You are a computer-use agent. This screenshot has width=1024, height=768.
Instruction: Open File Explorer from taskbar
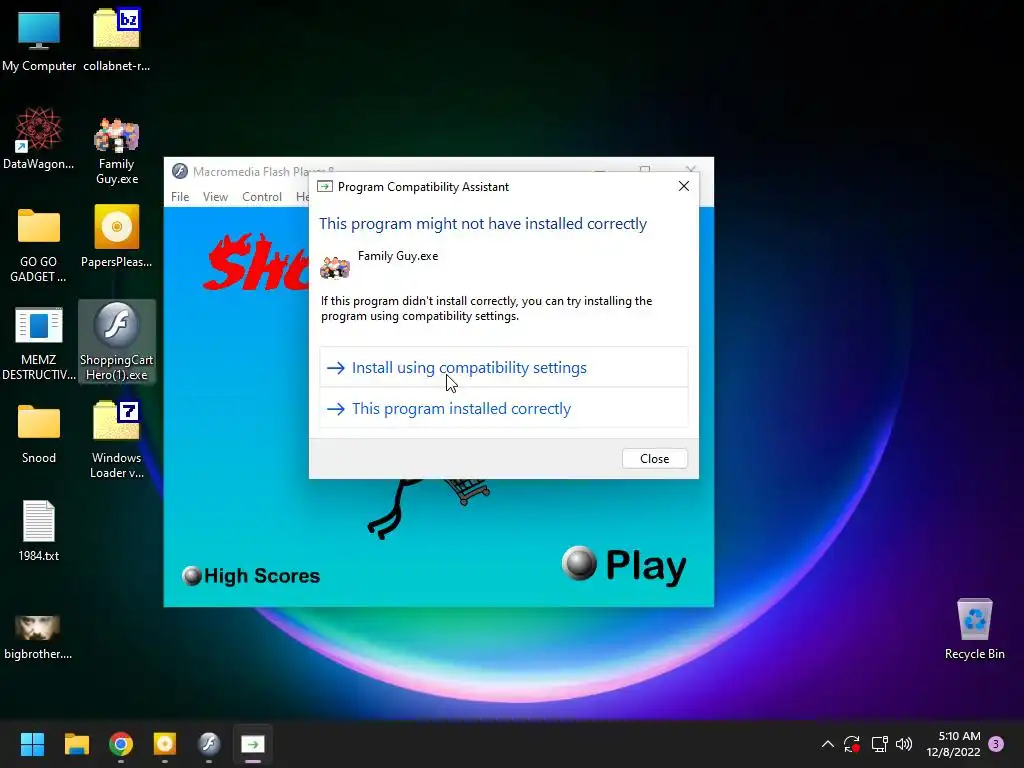click(76, 744)
